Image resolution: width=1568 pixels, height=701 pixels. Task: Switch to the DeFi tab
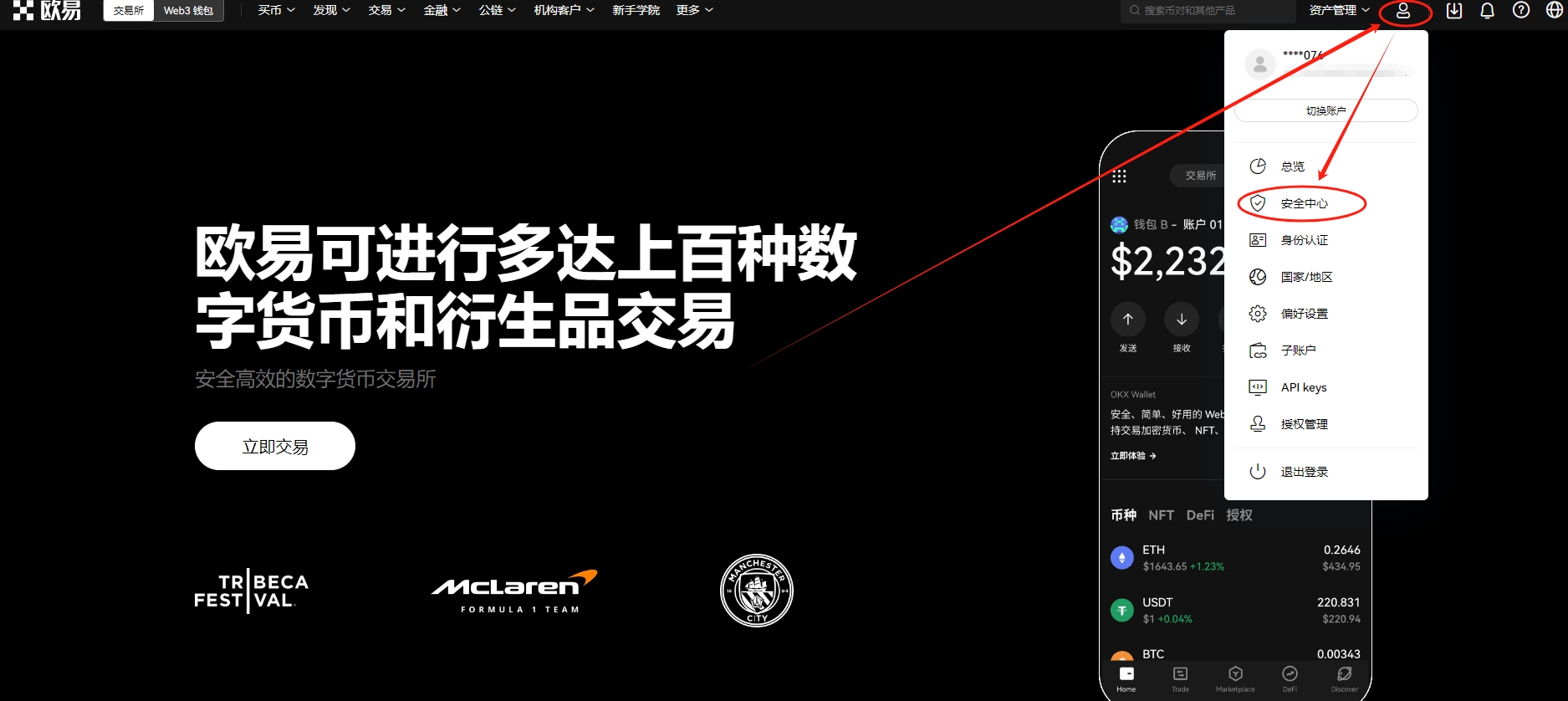tap(1200, 515)
